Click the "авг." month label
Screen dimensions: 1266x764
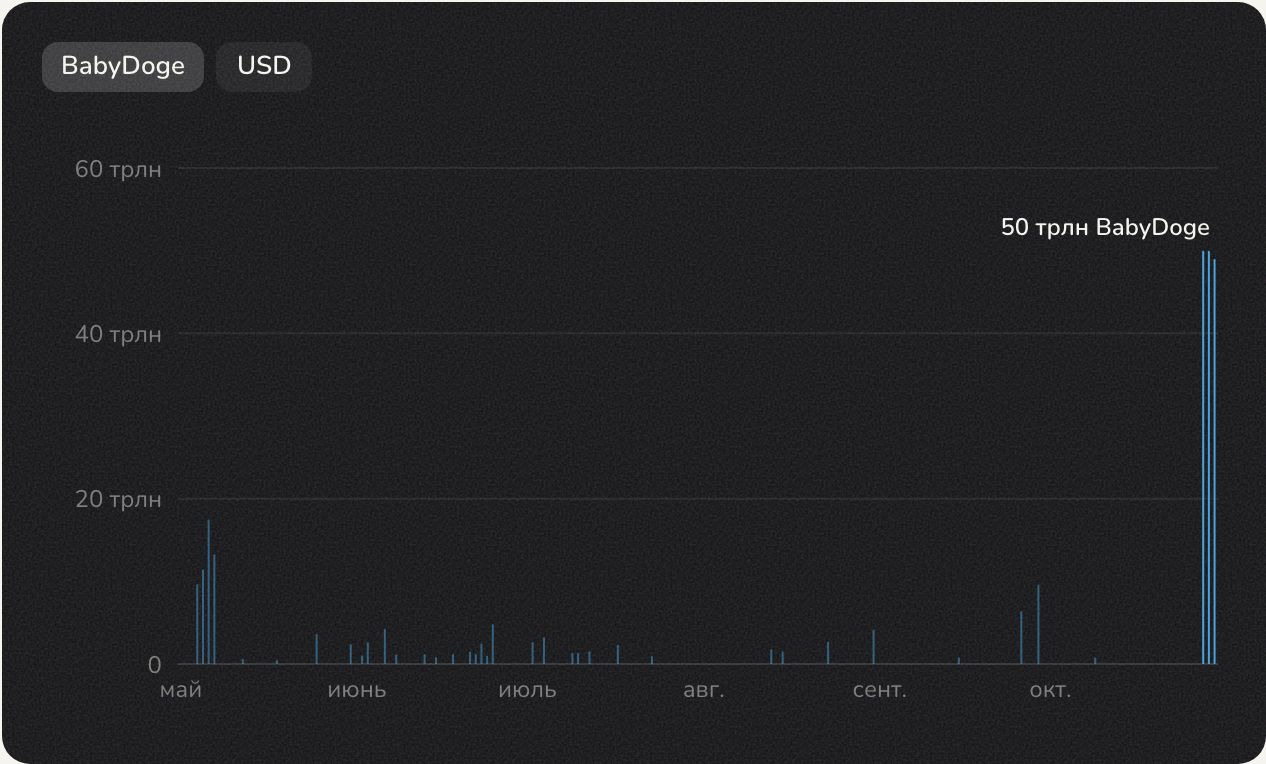pos(704,691)
